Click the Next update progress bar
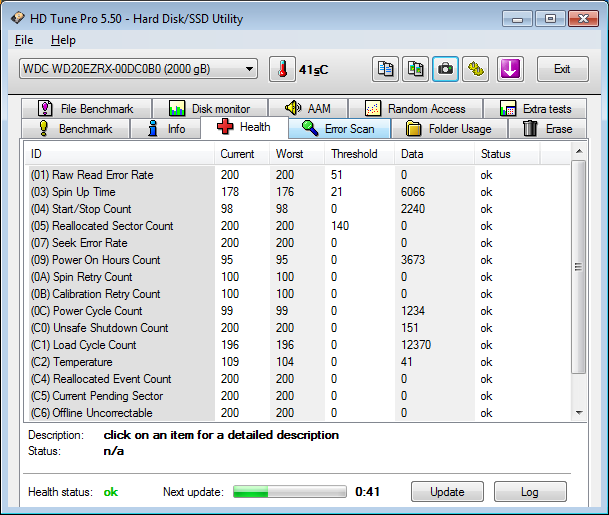 coord(290,492)
